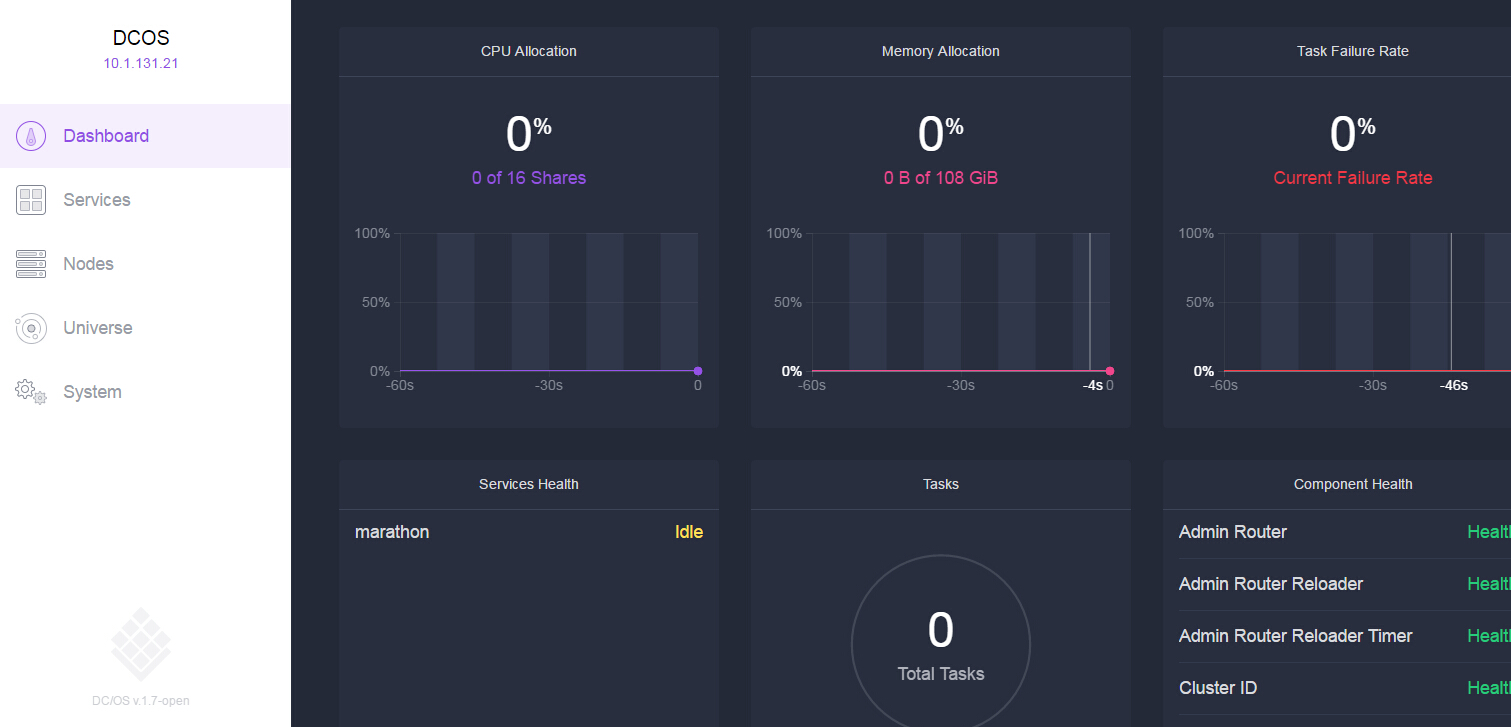Click the Services grid icon
The image size is (1511, 727).
pyautogui.click(x=31, y=200)
